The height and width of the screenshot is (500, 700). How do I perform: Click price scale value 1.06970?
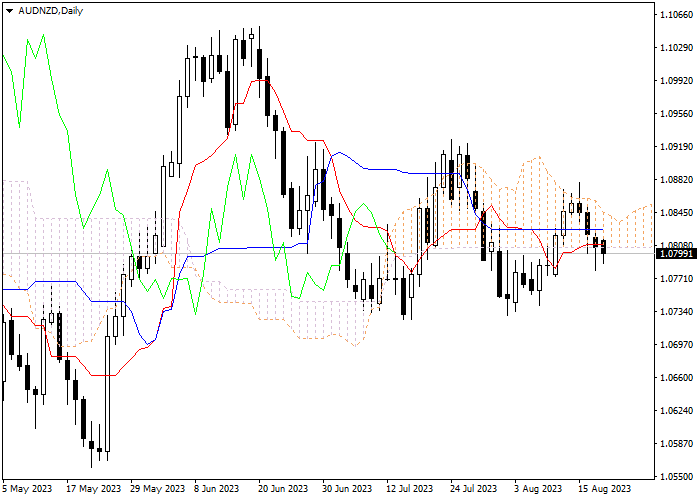point(677,345)
